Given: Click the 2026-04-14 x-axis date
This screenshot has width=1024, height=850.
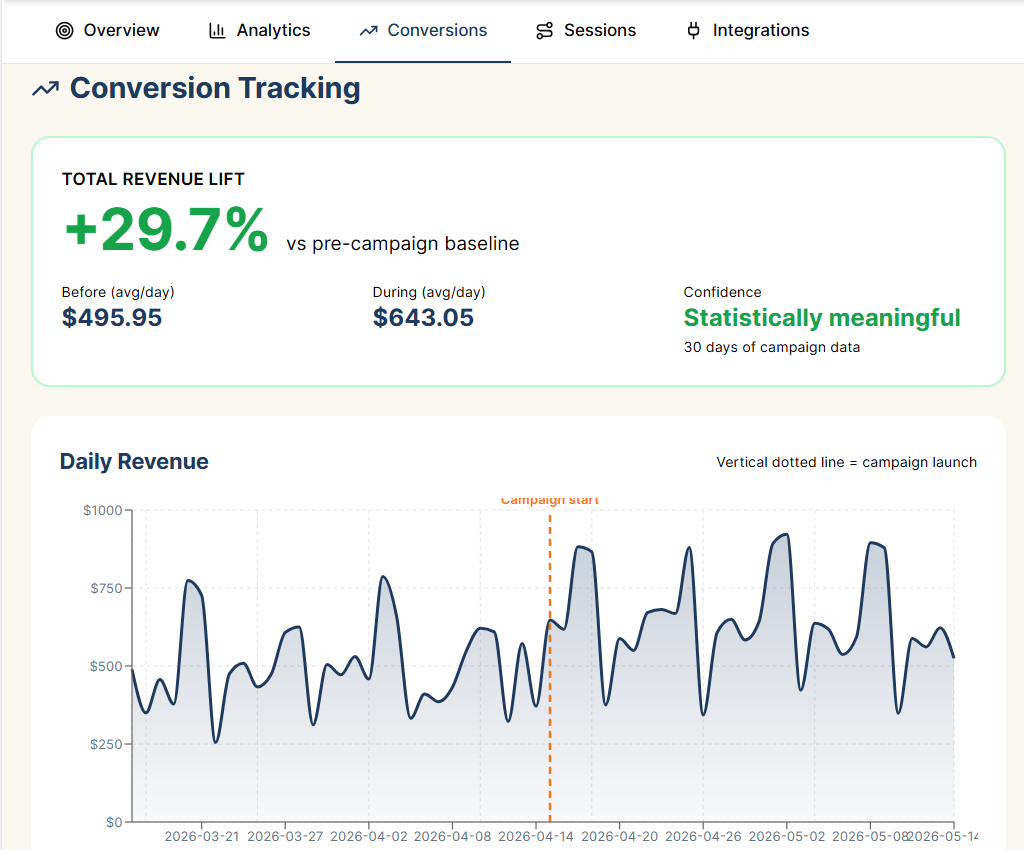Looking at the screenshot, I should click(x=536, y=836).
